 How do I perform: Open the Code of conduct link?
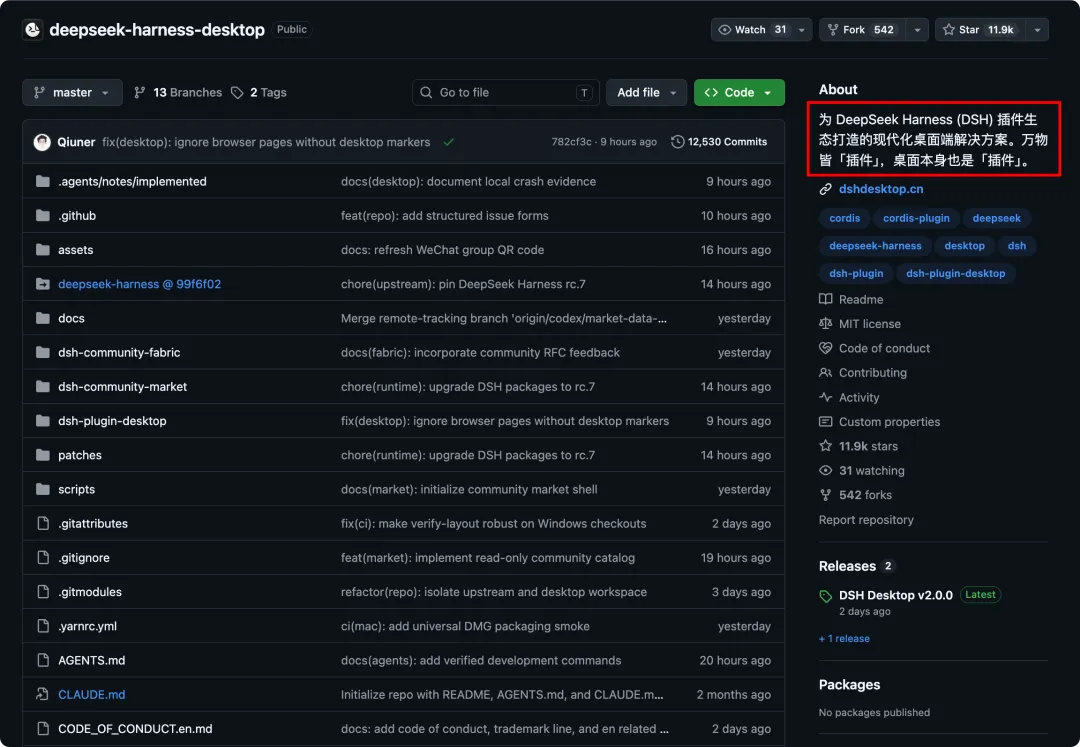pos(875,348)
